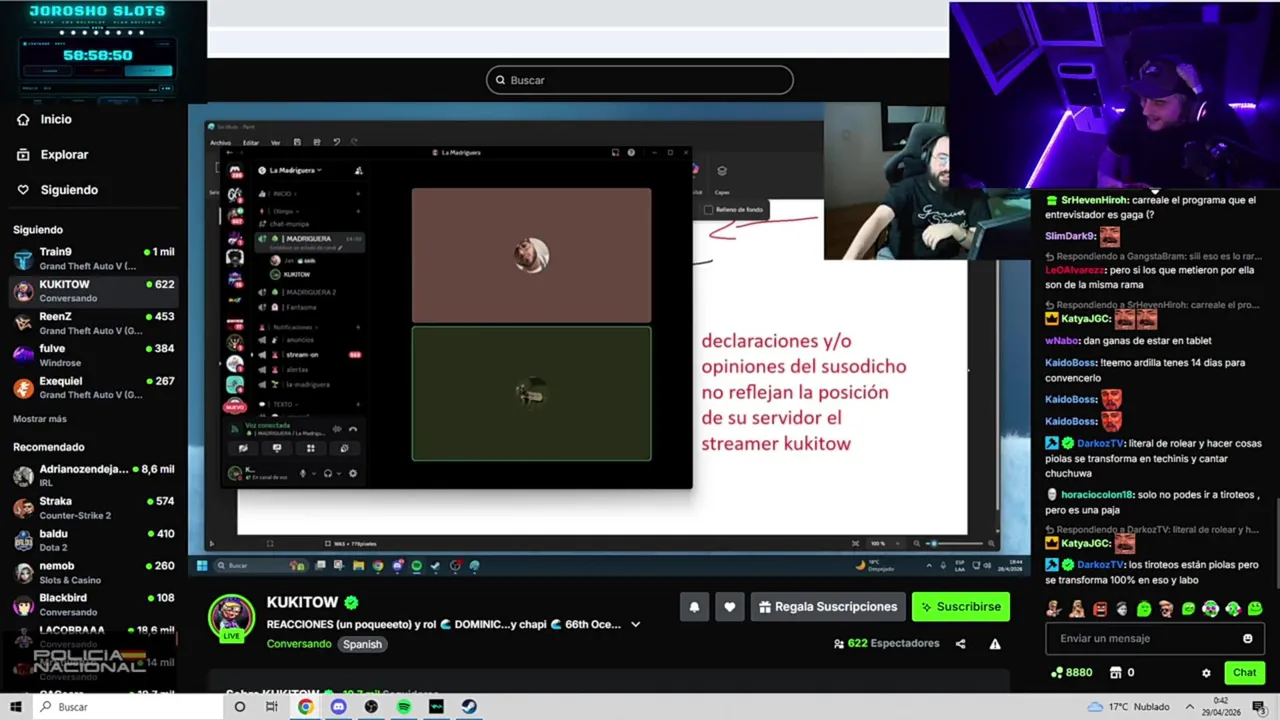This screenshot has height=720, width=1280.
Task: Select the last green quick emote
Action: [1256, 608]
